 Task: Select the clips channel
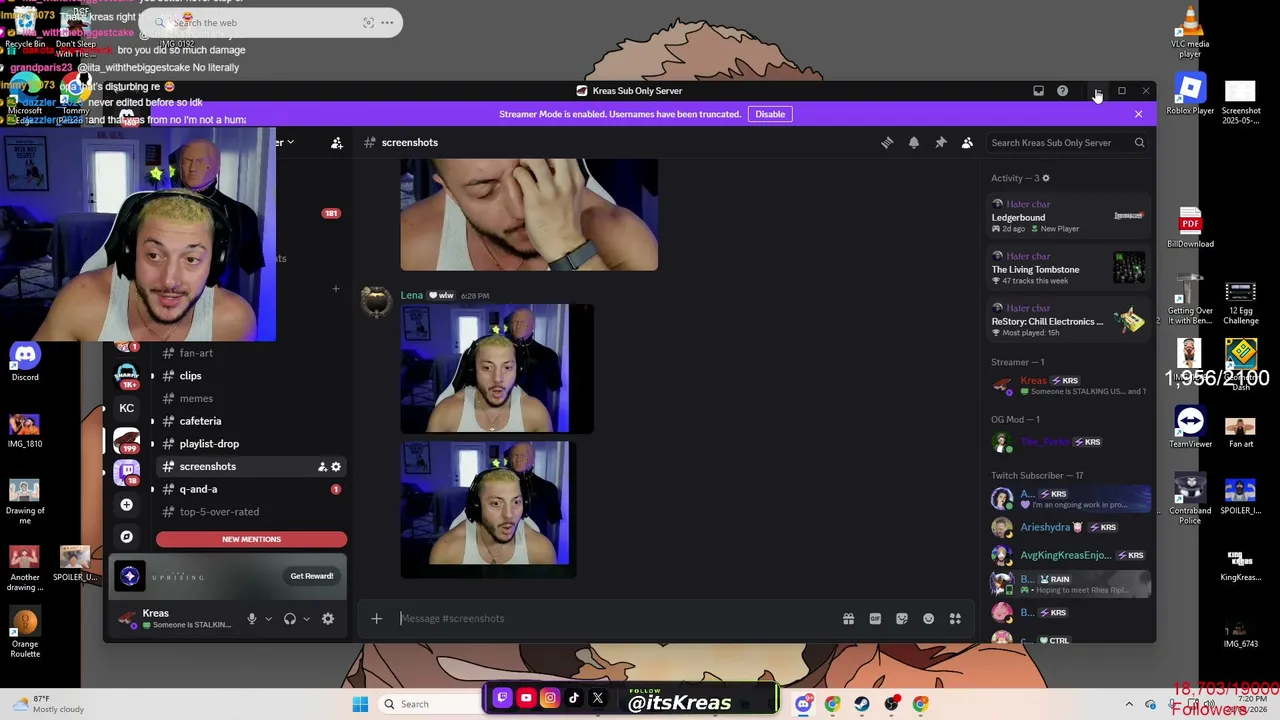click(190, 376)
